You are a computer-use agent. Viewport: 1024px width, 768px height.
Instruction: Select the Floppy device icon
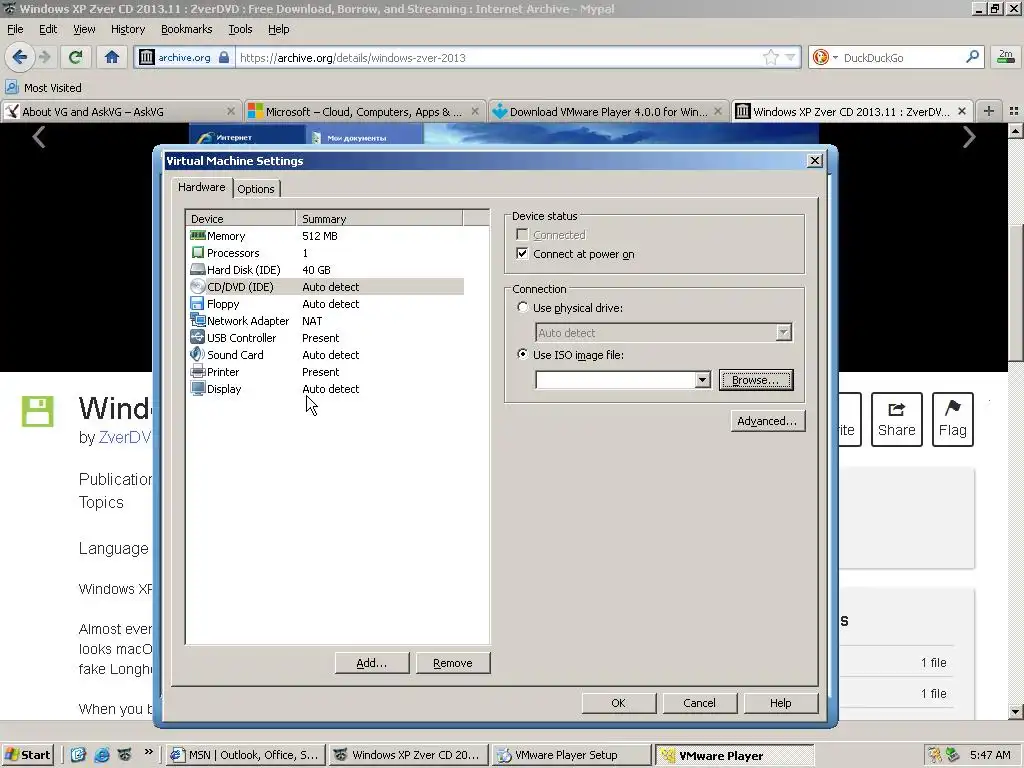(197, 303)
